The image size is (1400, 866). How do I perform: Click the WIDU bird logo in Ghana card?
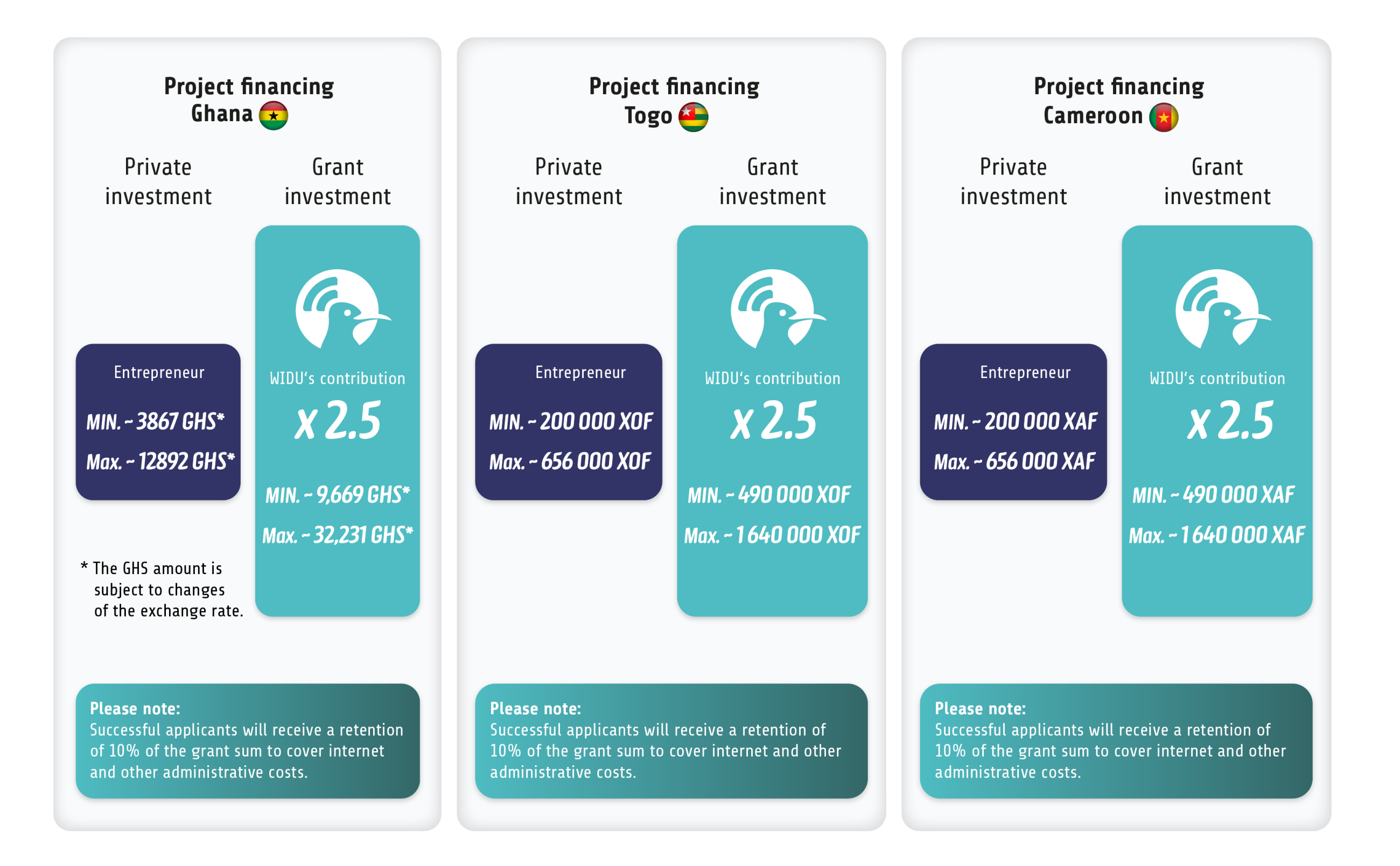(x=341, y=309)
